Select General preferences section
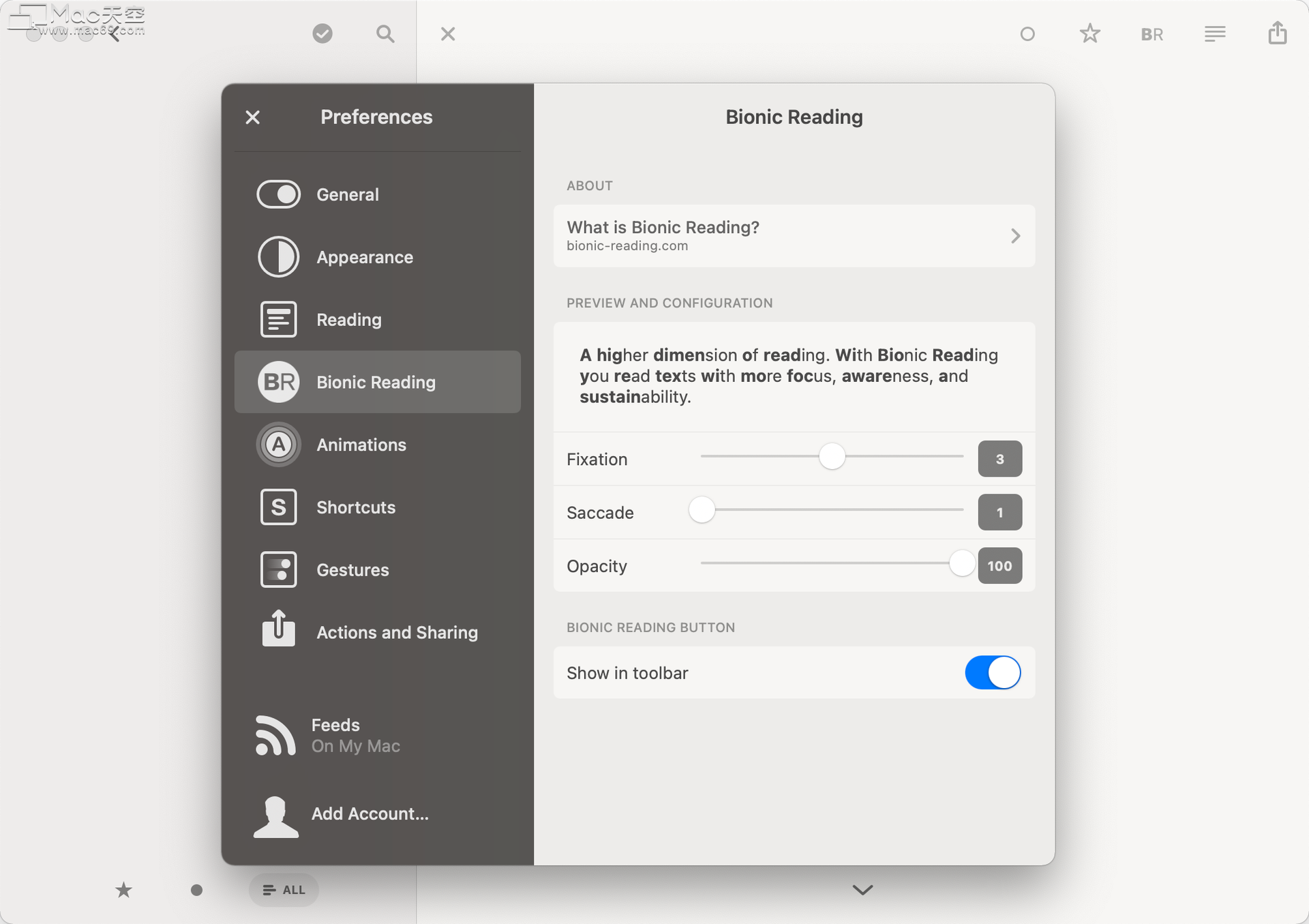 point(378,194)
